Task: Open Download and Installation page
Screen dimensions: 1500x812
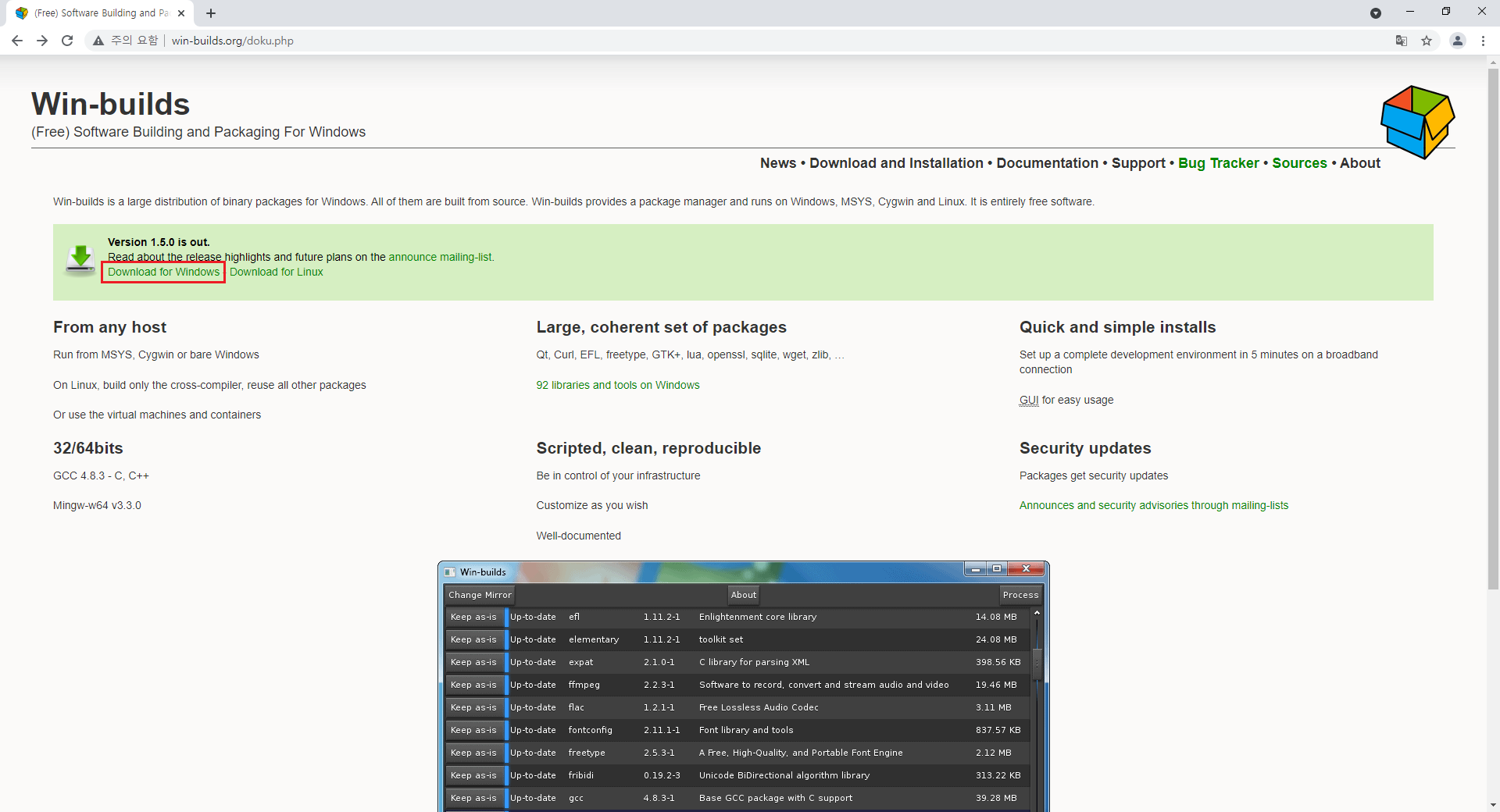Action: 896,163
